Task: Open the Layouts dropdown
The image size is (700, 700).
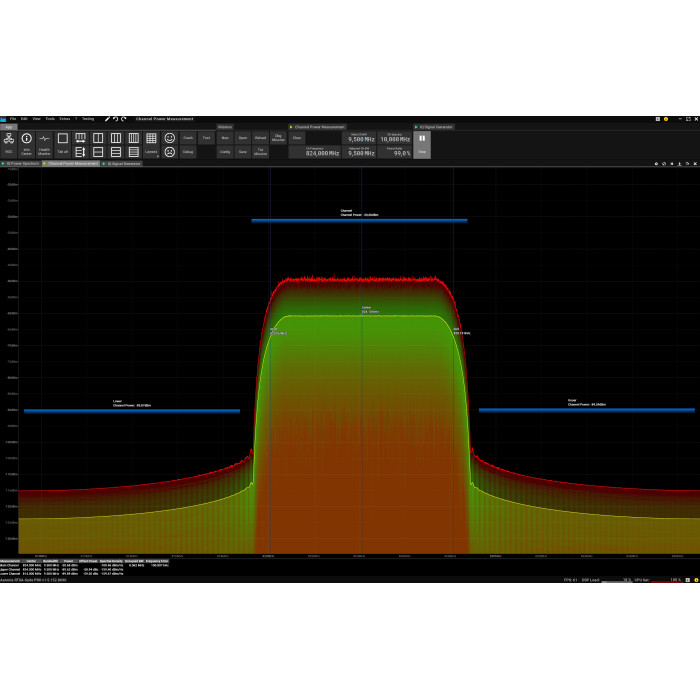Action: pyautogui.click(x=151, y=151)
